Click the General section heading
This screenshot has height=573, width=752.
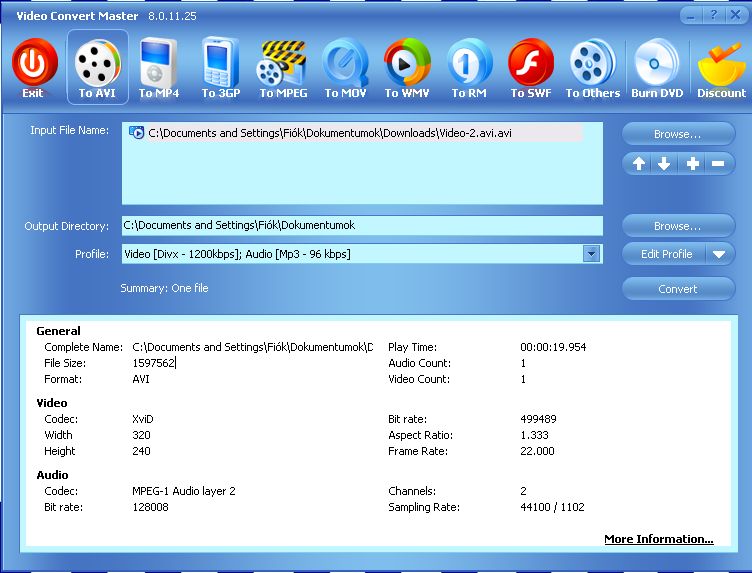[x=59, y=331]
